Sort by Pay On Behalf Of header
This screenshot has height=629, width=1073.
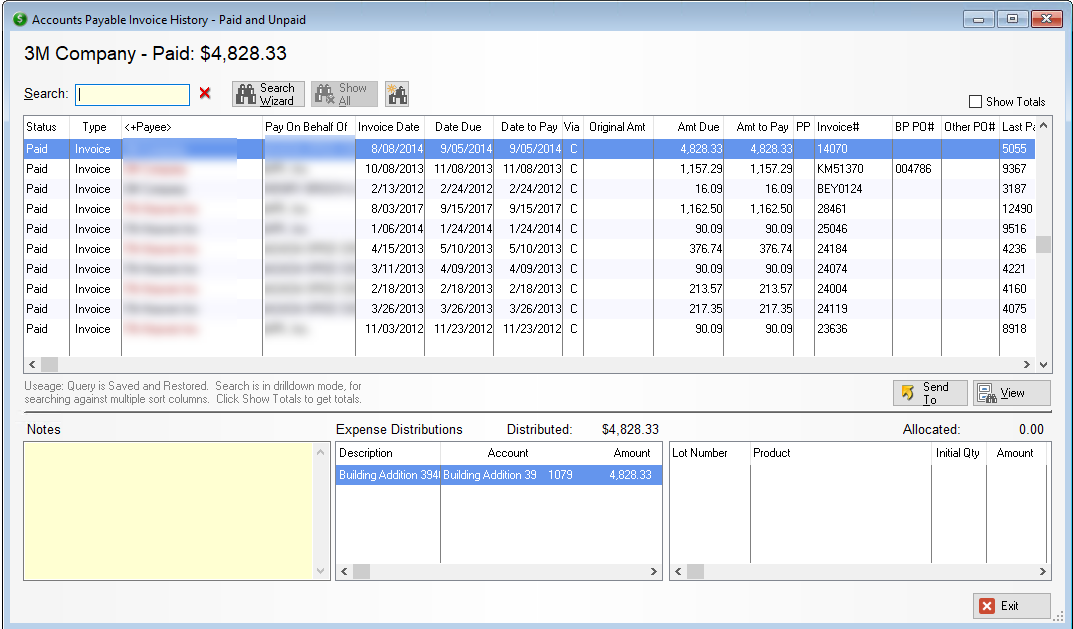pos(309,127)
